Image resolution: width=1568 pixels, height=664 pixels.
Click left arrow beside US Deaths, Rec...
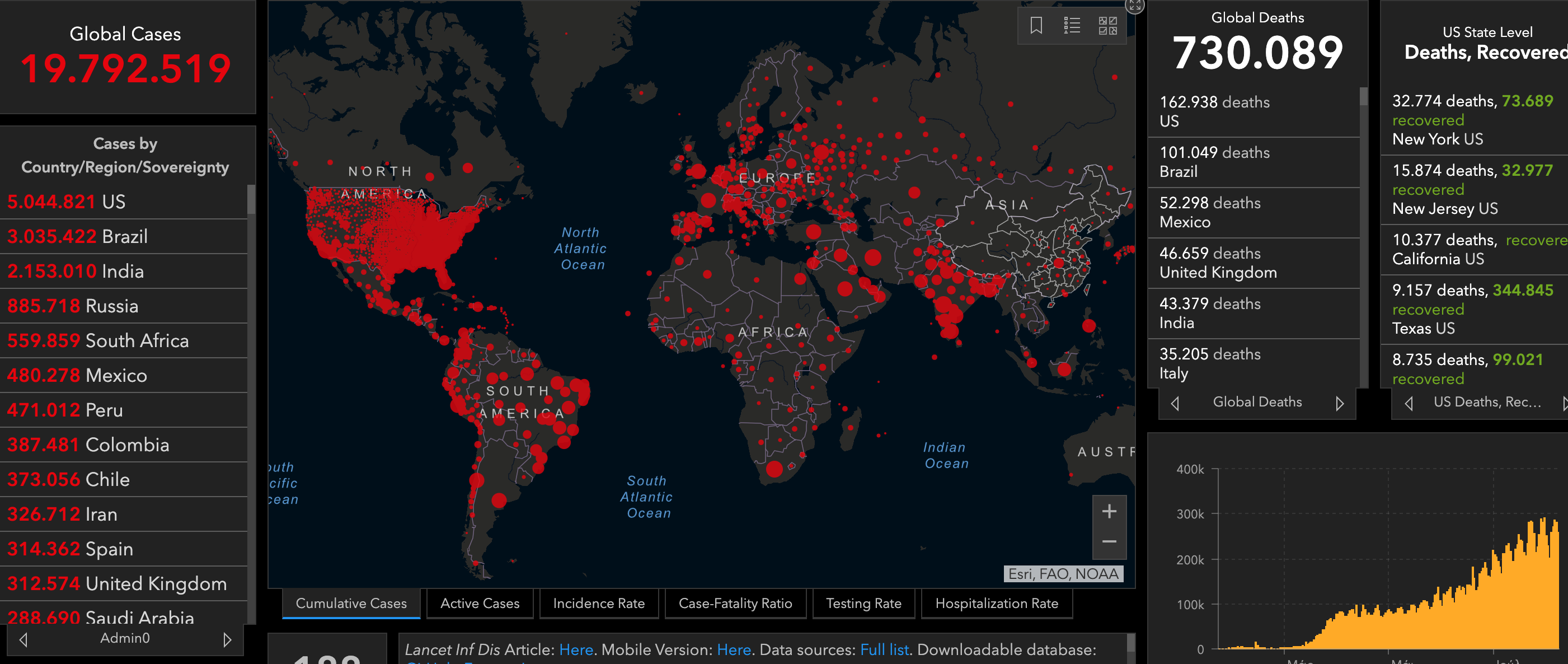coord(1409,403)
